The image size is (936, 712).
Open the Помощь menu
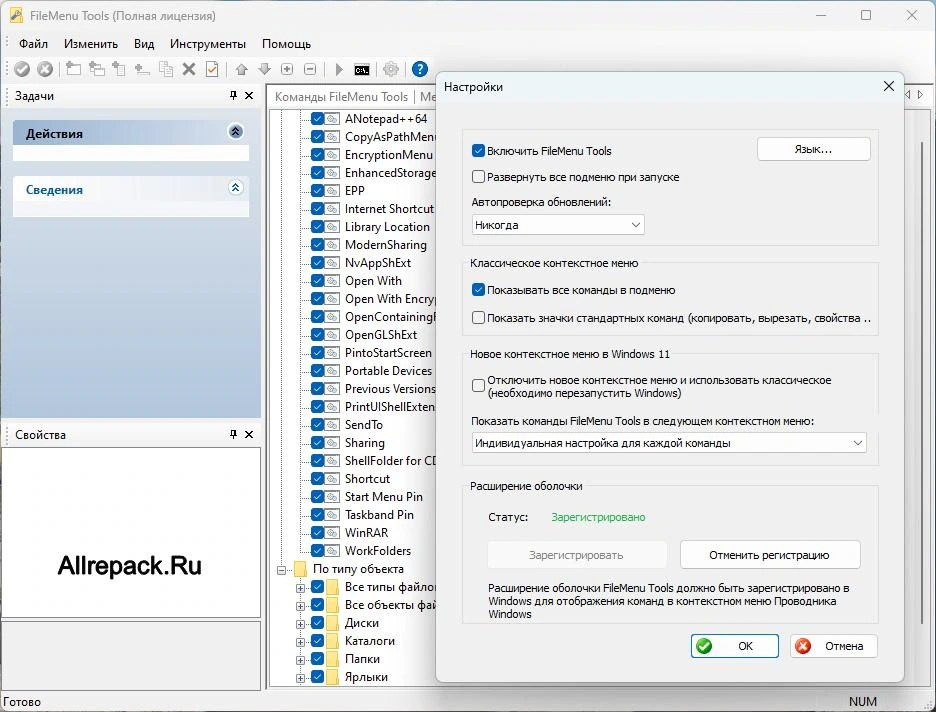pyautogui.click(x=287, y=44)
